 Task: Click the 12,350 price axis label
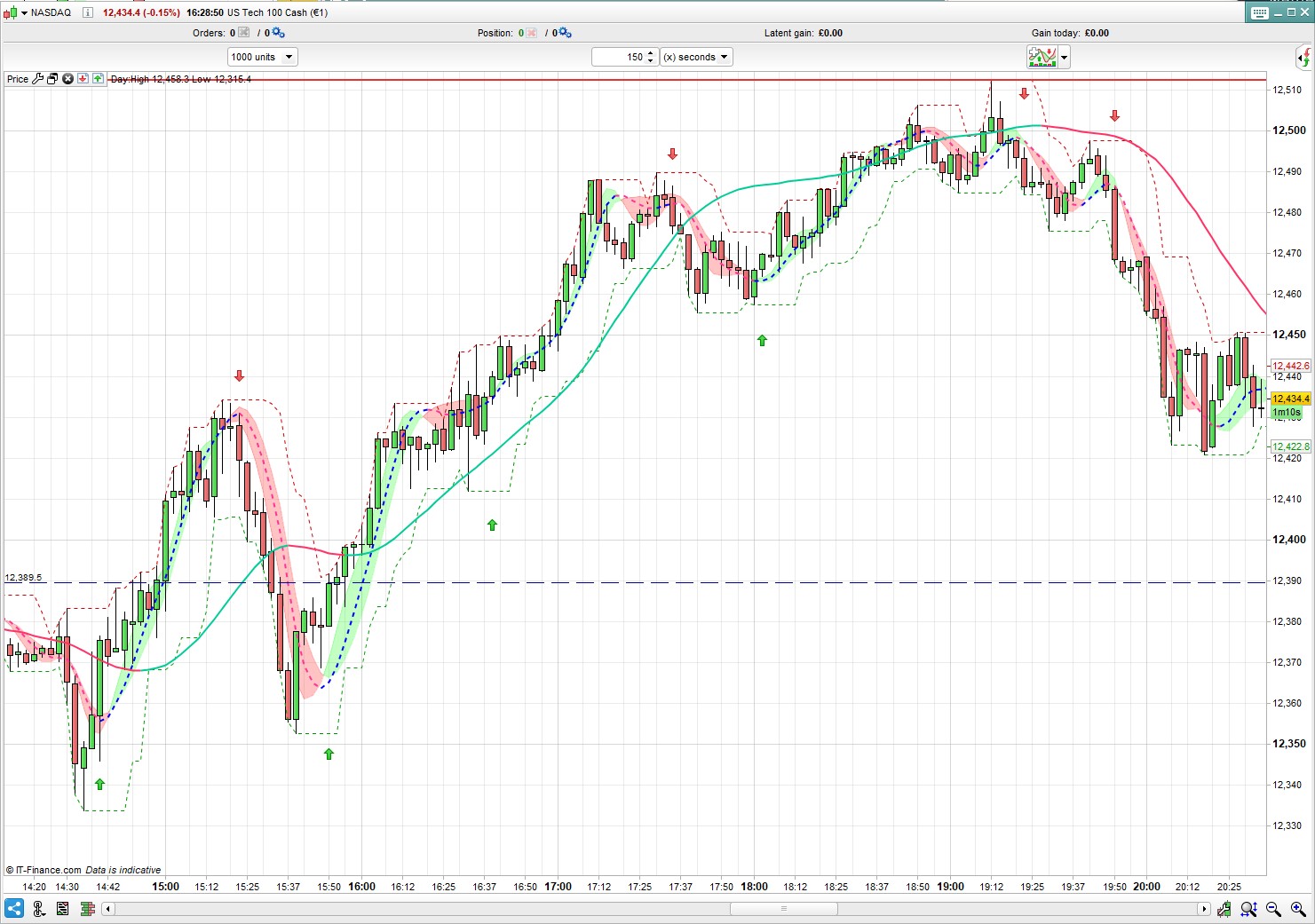click(x=1289, y=744)
